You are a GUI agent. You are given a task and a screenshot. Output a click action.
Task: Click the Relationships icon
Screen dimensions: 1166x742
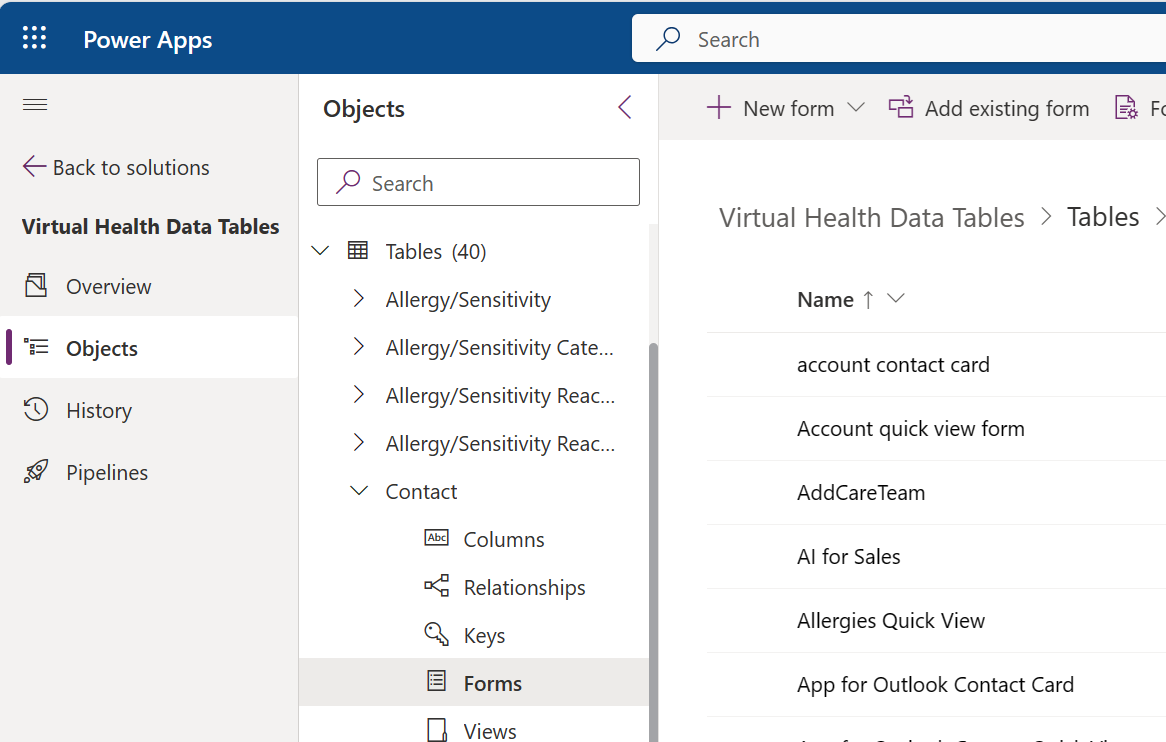(x=437, y=586)
